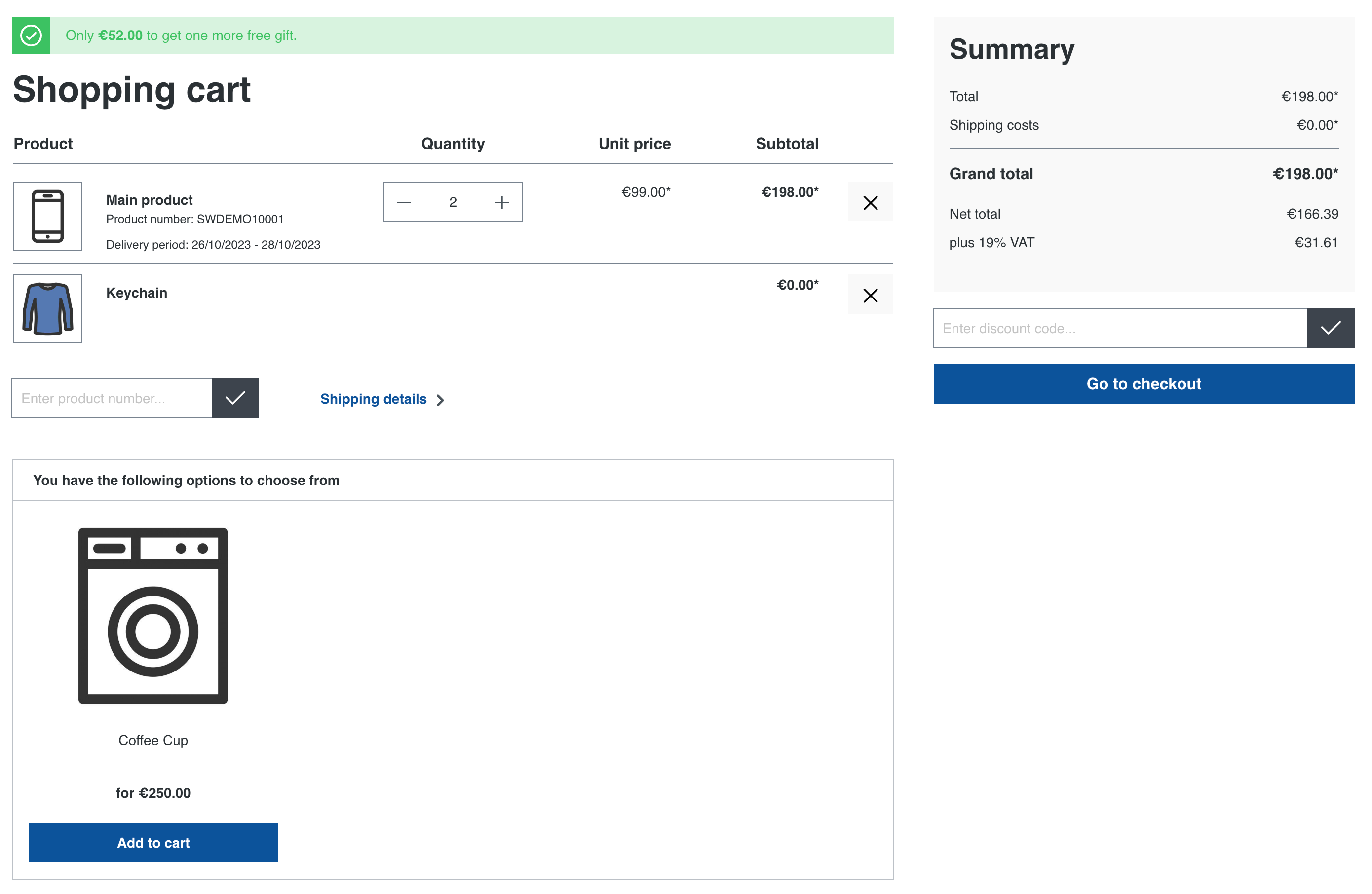Focus the Enter discount code field

[1120, 328]
